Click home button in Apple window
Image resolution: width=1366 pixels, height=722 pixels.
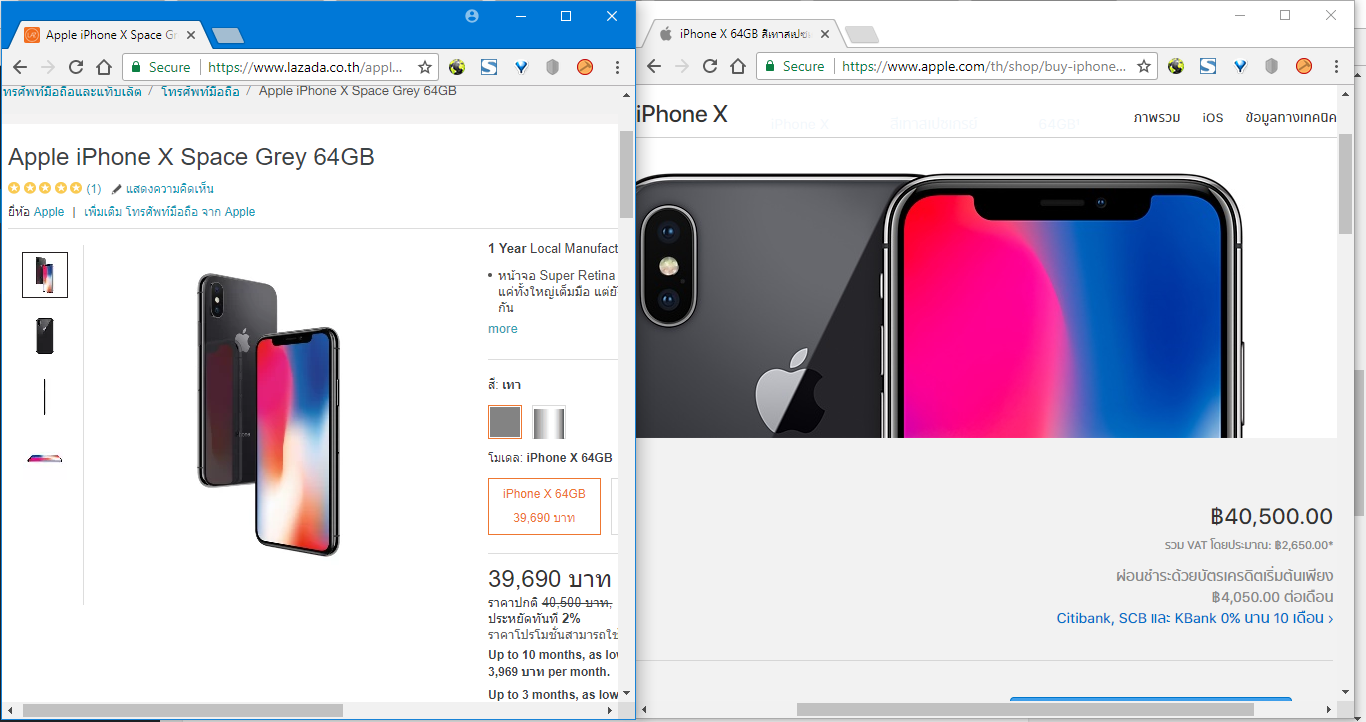tap(738, 66)
